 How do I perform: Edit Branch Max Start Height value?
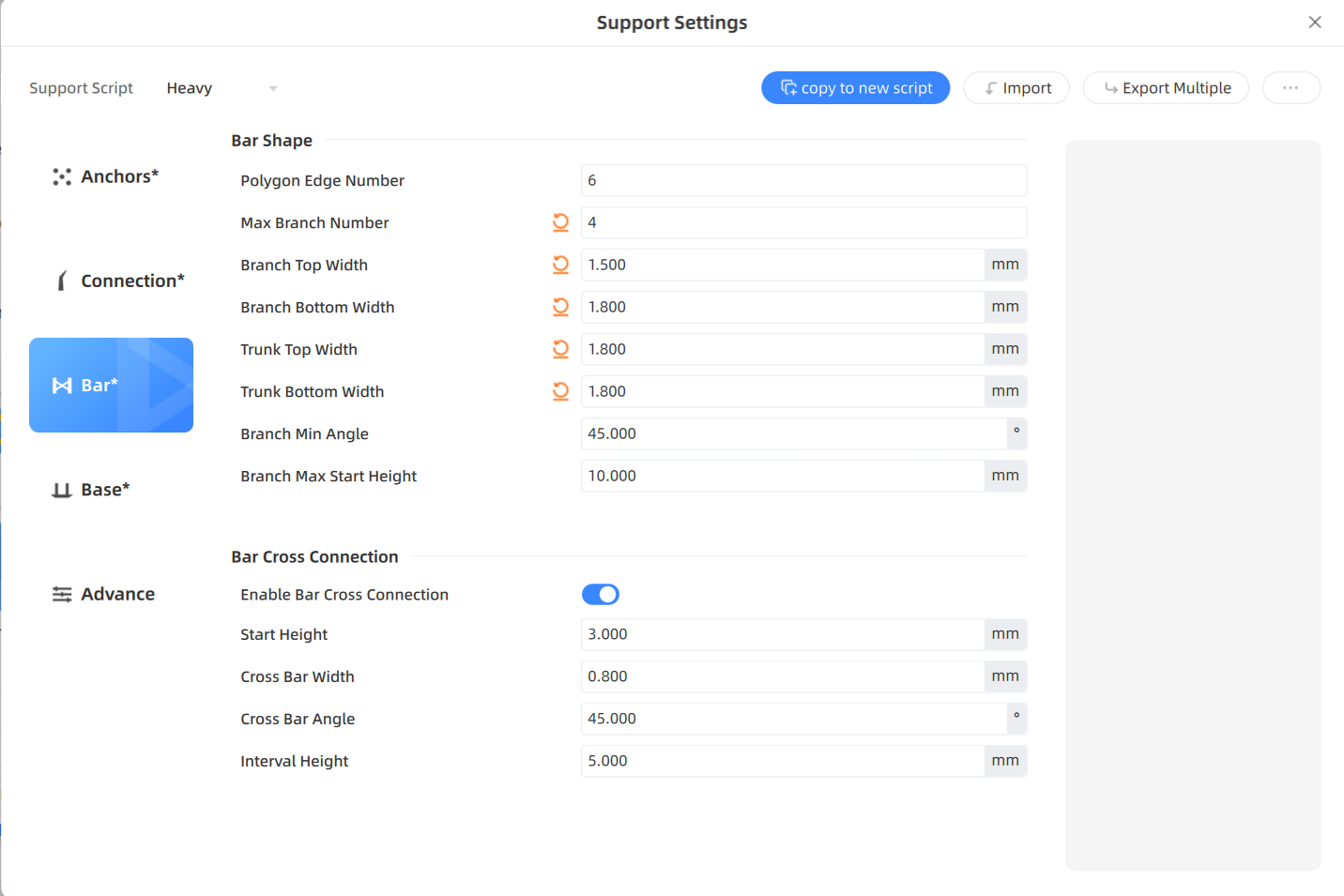pyautogui.click(x=783, y=476)
